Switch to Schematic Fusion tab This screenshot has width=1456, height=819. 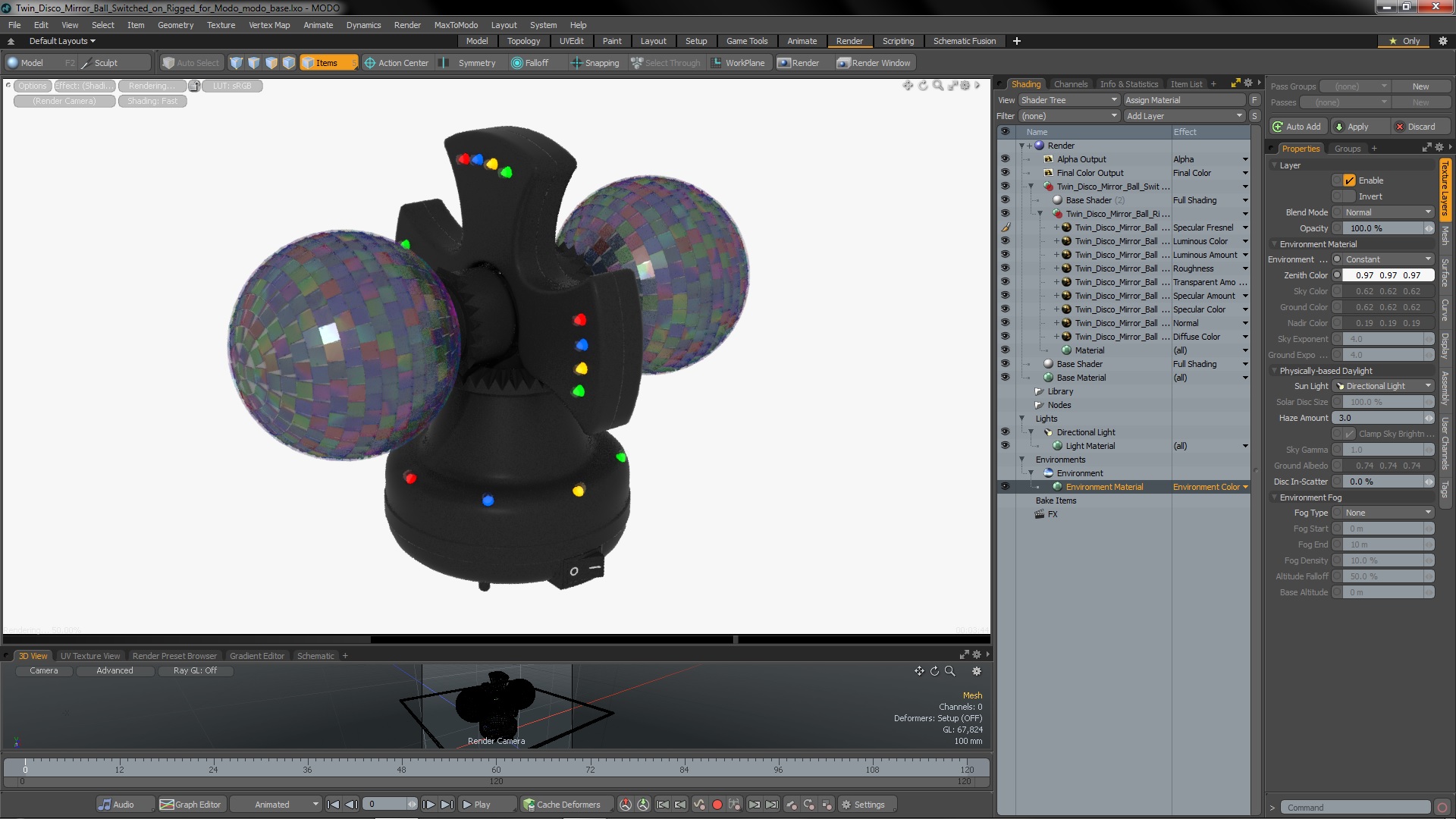964,41
